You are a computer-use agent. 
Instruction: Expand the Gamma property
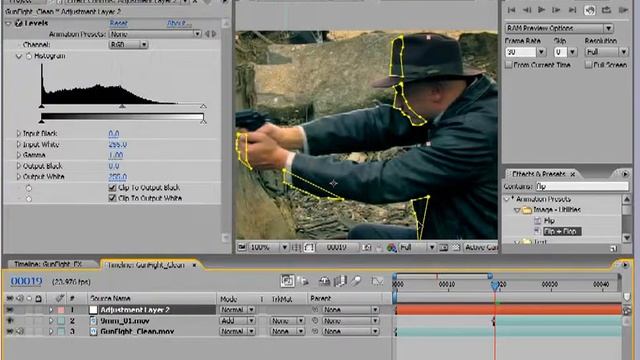[x=18, y=155]
